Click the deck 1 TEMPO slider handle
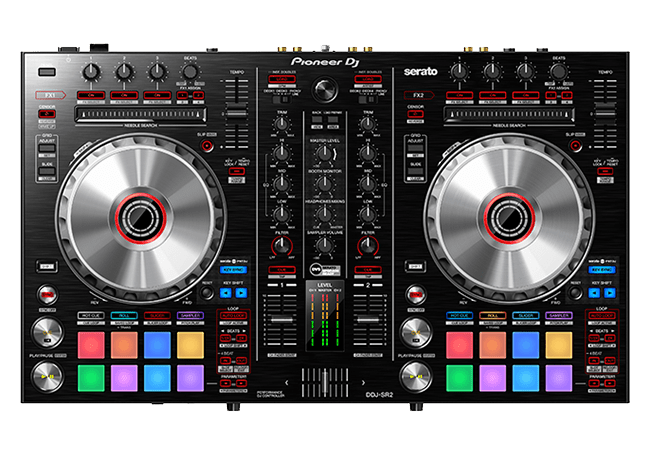The height and width of the screenshot is (460, 650). point(237,113)
